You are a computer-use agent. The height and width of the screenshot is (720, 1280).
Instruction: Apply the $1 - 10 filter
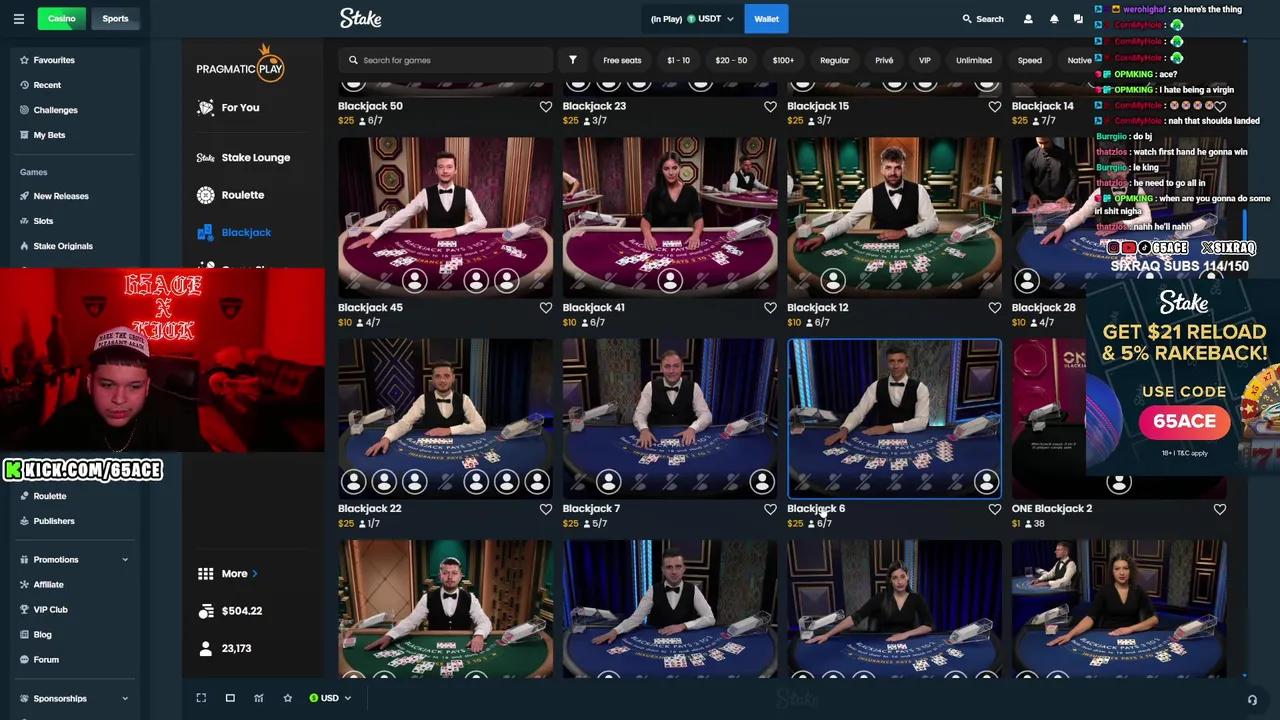[x=678, y=60]
